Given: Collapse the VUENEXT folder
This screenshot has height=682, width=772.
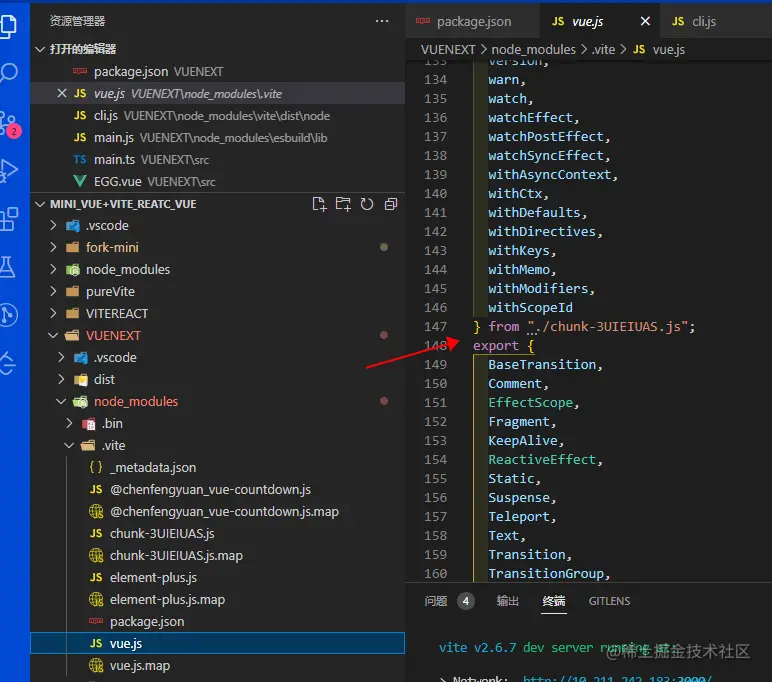Looking at the screenshot, I should 217,335.
